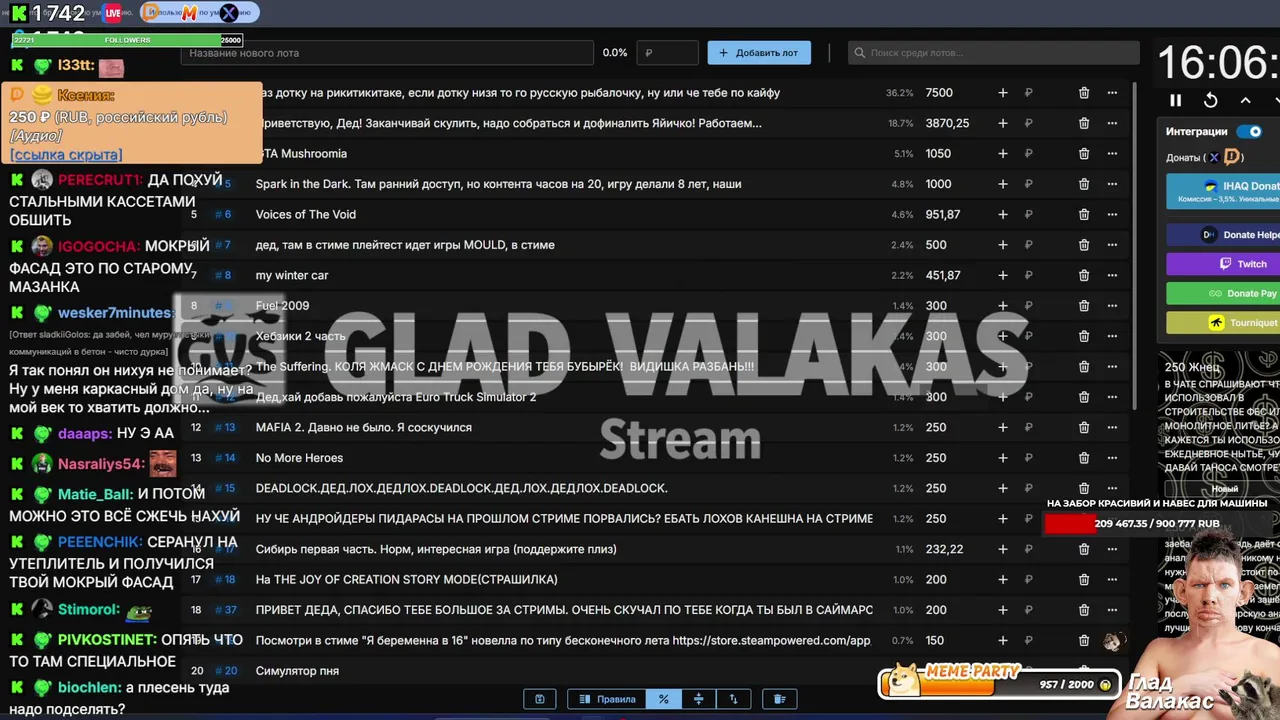The width and height of the screenshot is (1280, 720).
Task: Open more options for my winter car
Action: point(1112,275)
